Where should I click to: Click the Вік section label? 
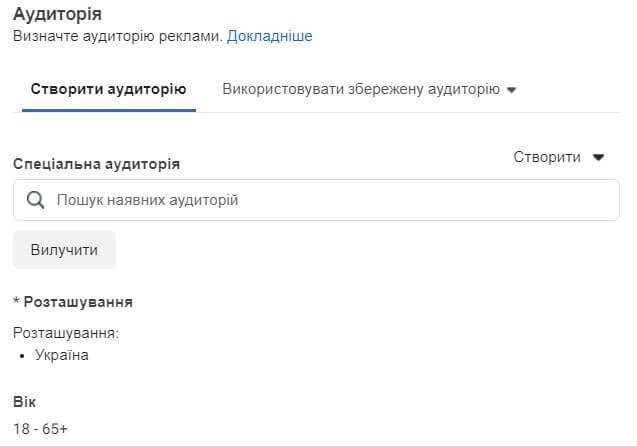pos(24,402)
